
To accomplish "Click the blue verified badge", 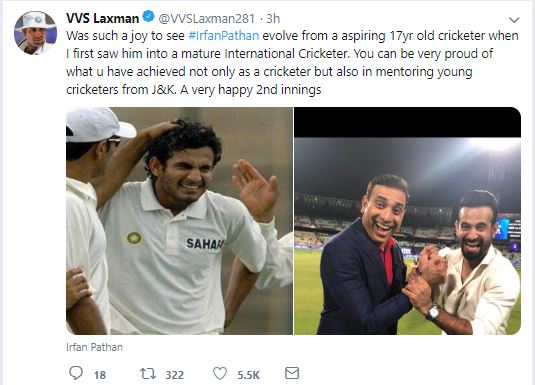I will (x=148, y=17).
